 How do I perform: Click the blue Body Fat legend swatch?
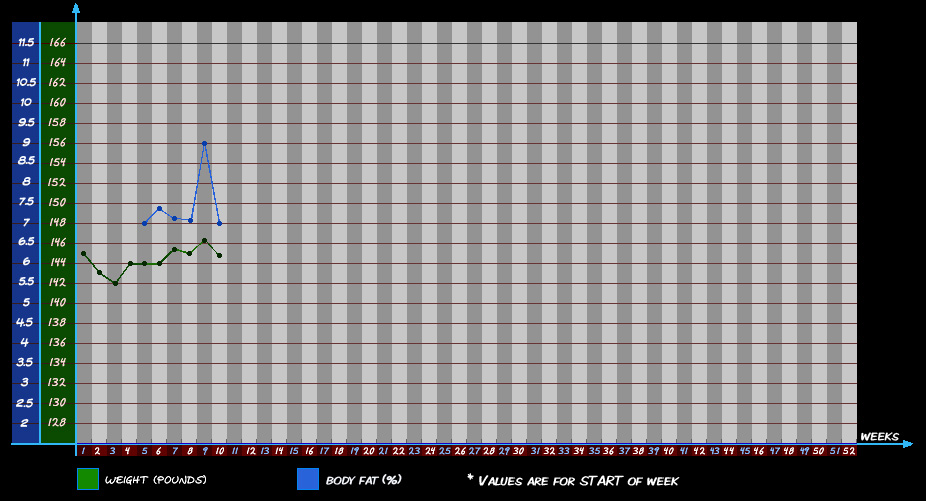[x=308, y=479]
